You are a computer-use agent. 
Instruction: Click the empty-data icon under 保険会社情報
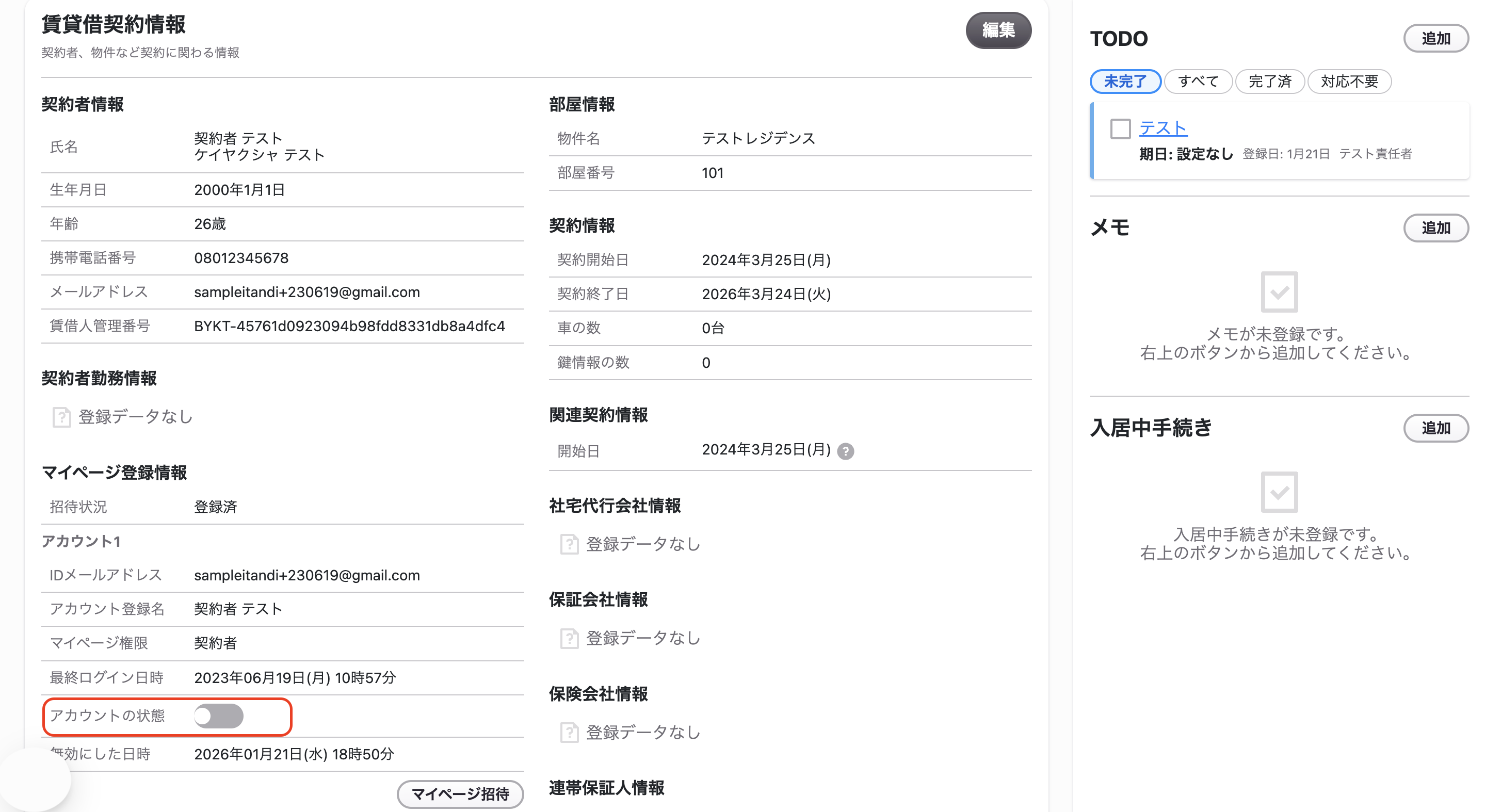tap(569, 733)
